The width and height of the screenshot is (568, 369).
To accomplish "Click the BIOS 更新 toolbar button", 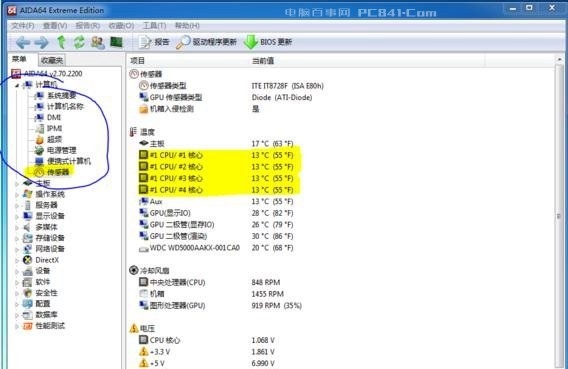I will tap(268, 42).
